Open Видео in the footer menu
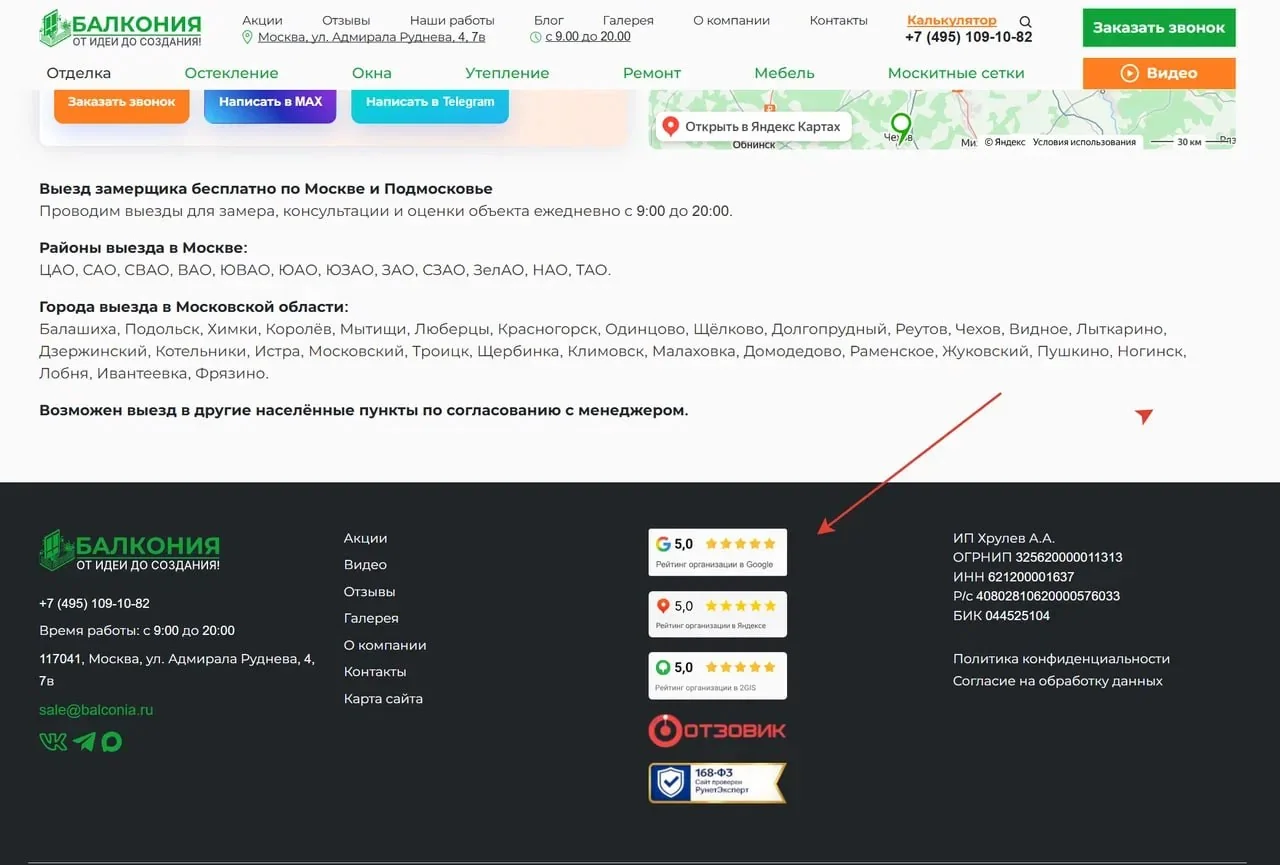This screenshot has width=1280, height=865. (x=365, y=565)
